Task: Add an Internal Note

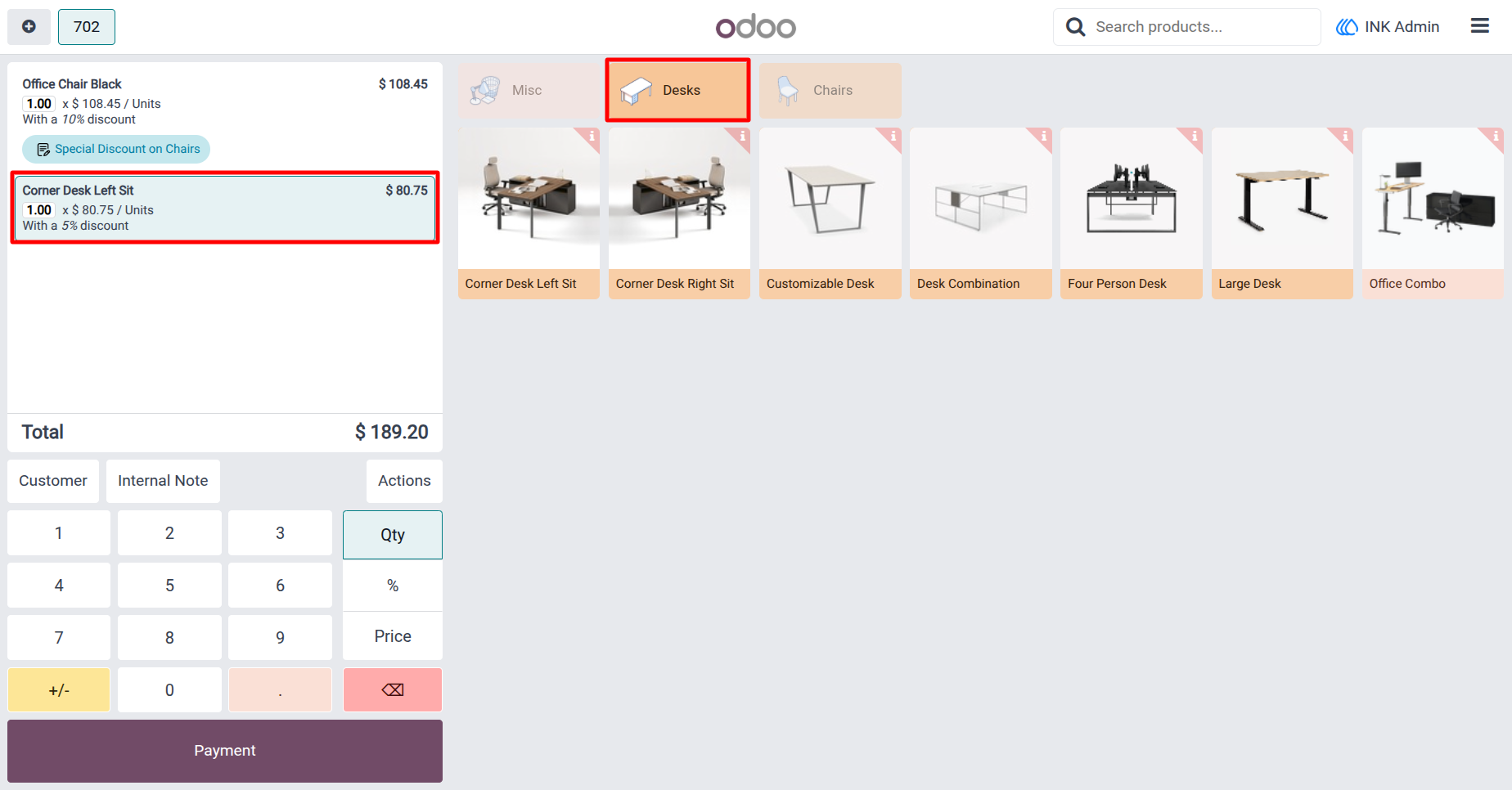Action: tap(163, 481)
